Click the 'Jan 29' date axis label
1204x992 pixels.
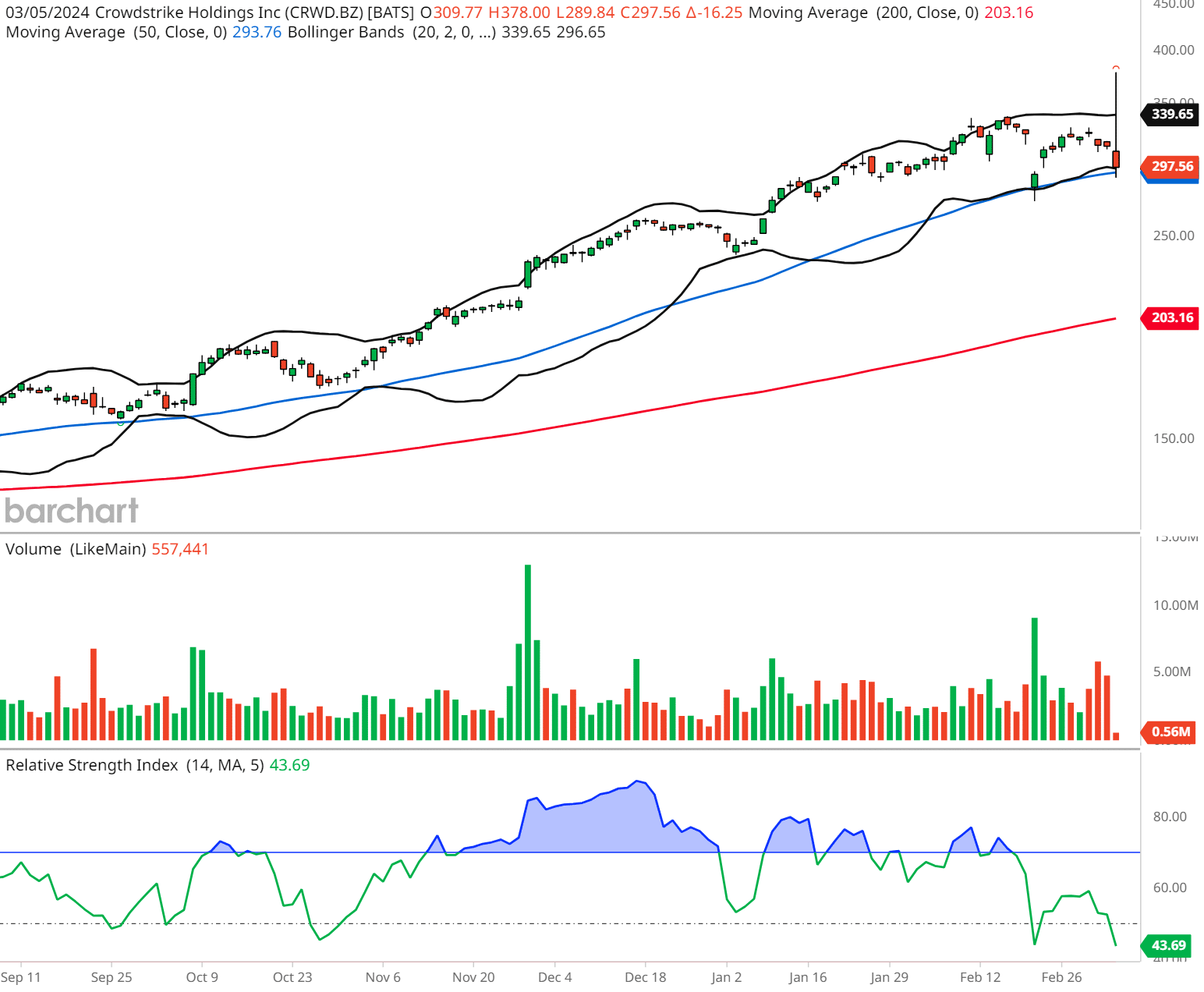point(890,977)
